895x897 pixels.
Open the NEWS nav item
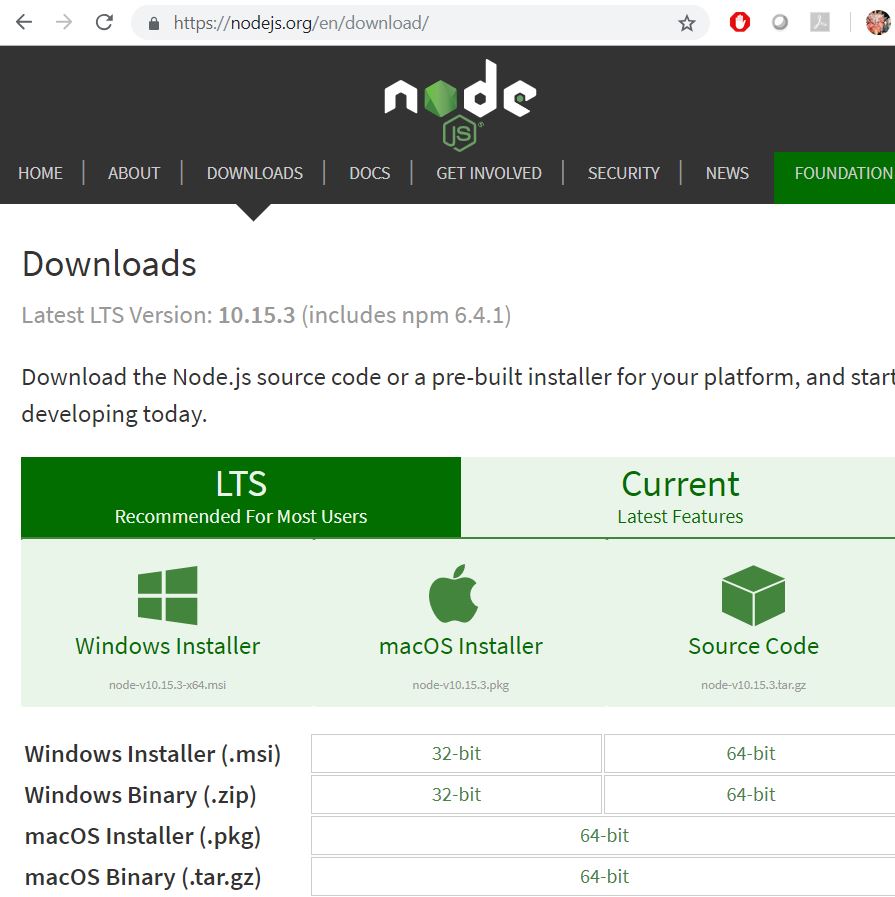point(727,173)
